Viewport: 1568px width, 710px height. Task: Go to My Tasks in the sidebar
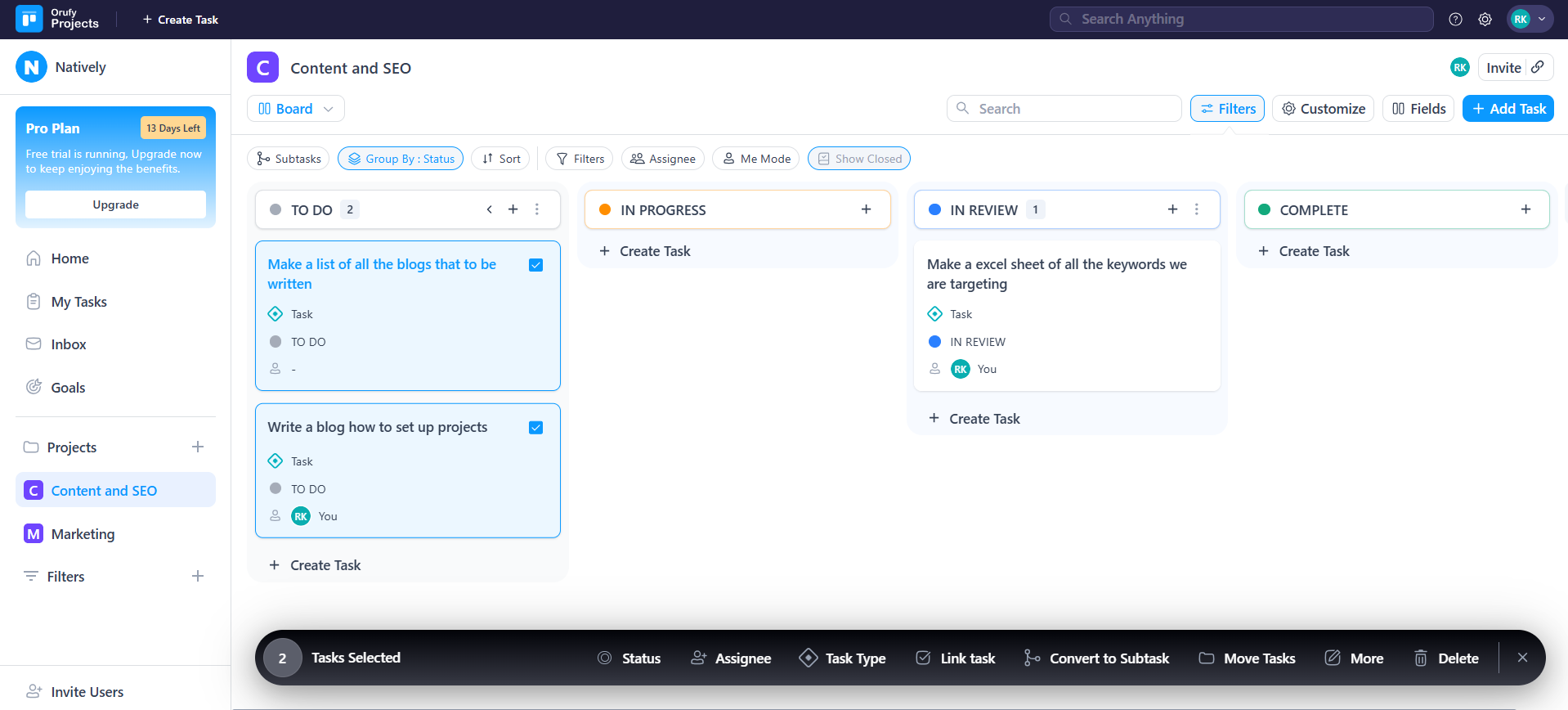pyautogui.click(x=78, y=302)
